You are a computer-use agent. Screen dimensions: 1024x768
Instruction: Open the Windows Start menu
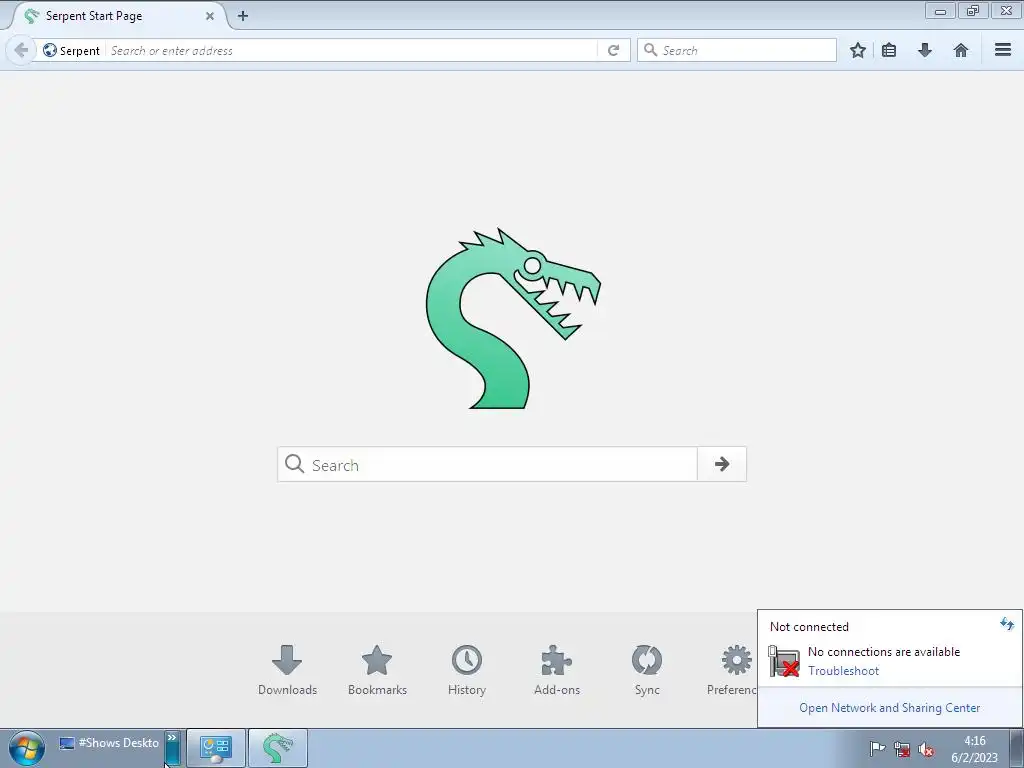tap(27, 748)
